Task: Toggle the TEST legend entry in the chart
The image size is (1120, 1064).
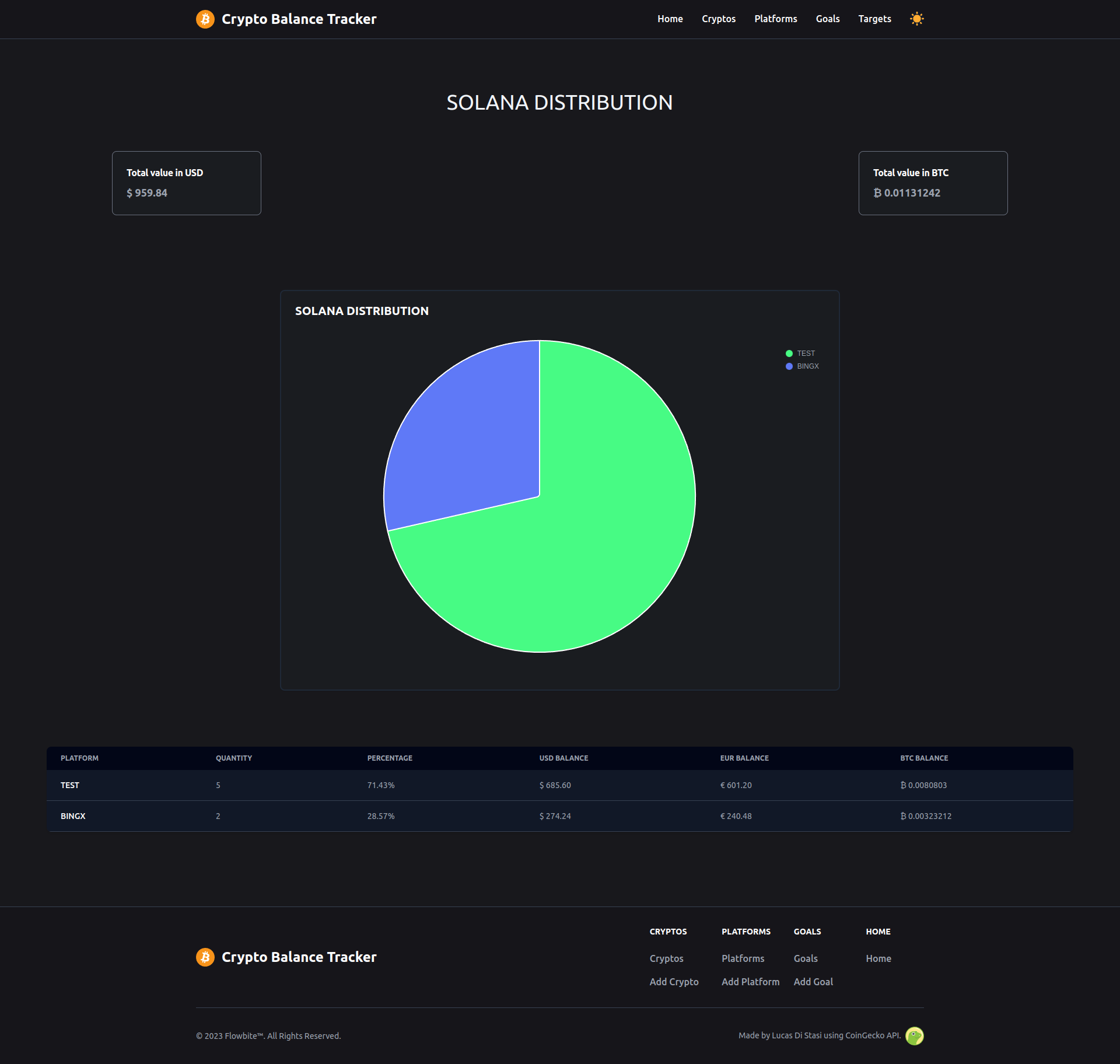Action: click(x=800, y=353)
